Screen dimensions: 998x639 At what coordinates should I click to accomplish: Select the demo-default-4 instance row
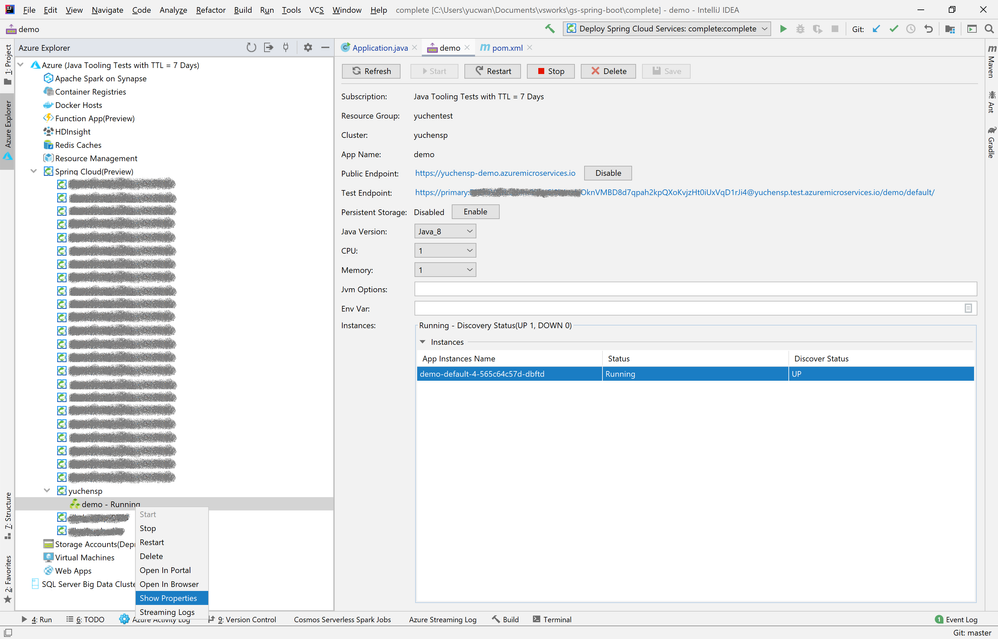(x=695, y=374)
